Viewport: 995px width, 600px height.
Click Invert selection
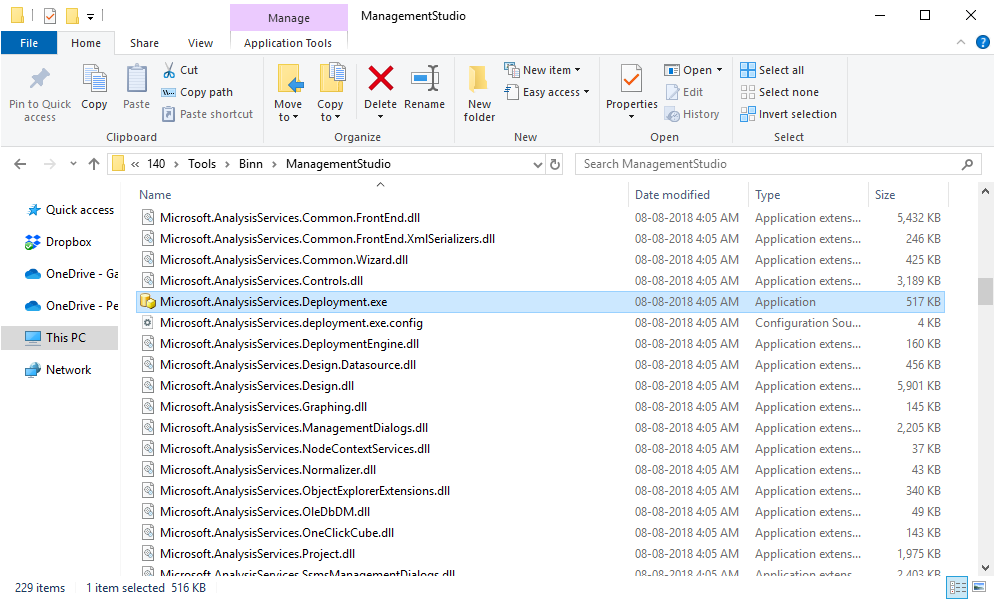789,114
